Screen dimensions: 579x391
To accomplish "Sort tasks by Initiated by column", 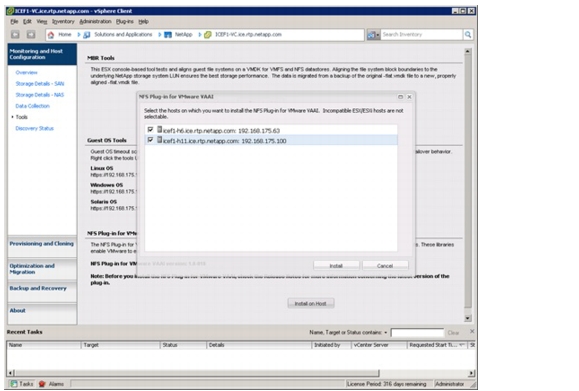I will 331,345.
